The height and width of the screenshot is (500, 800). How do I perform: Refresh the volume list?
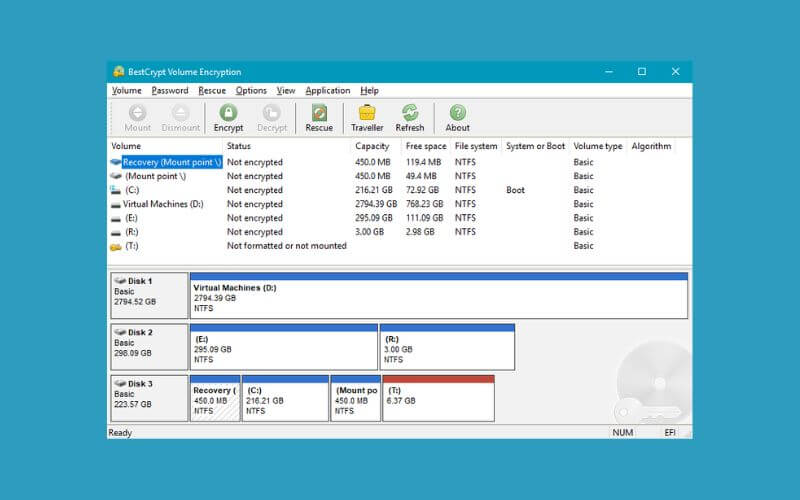[x=410, y=118]
